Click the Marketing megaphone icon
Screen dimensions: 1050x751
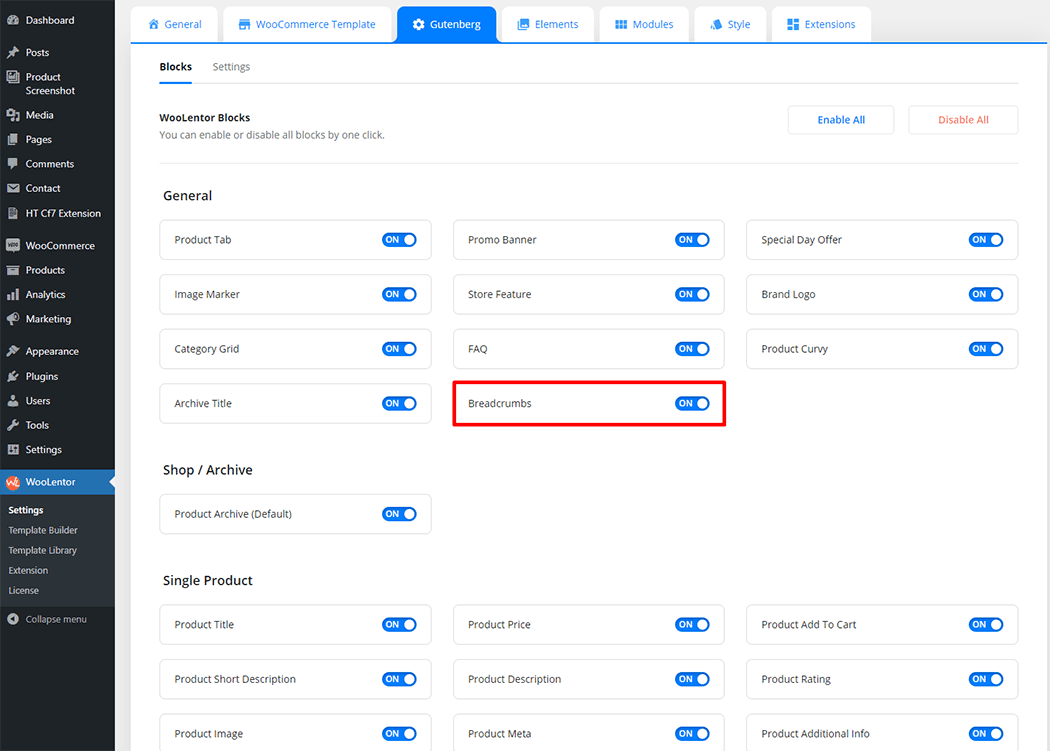pyautogui.click(x=13, y=319)
